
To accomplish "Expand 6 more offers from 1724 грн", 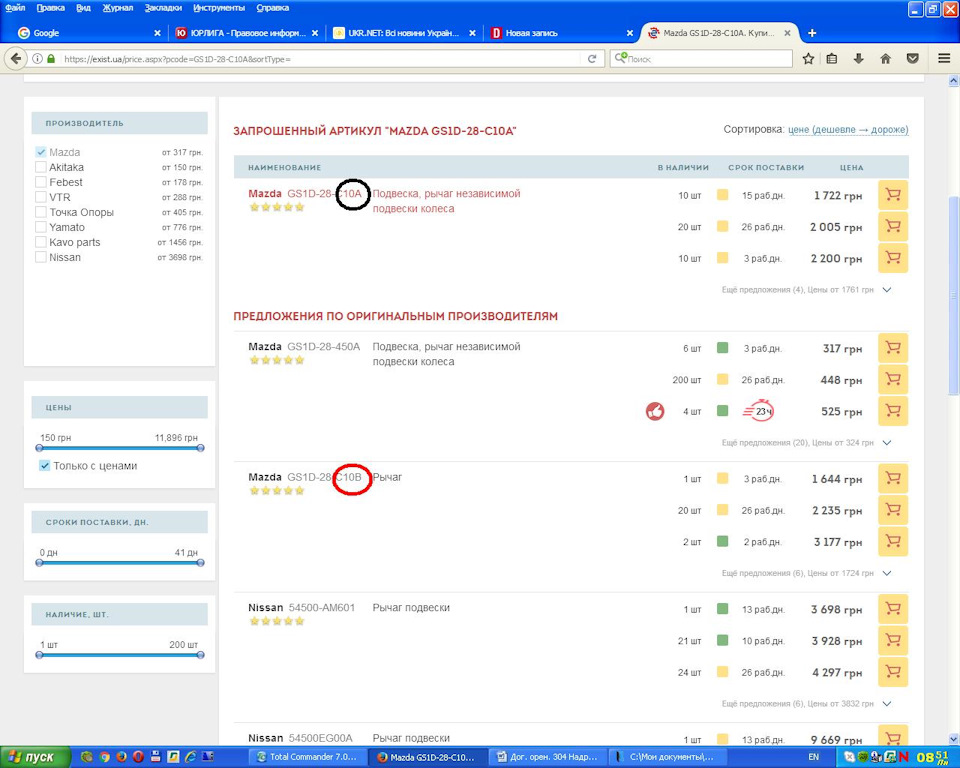I will tap(806, 573).
